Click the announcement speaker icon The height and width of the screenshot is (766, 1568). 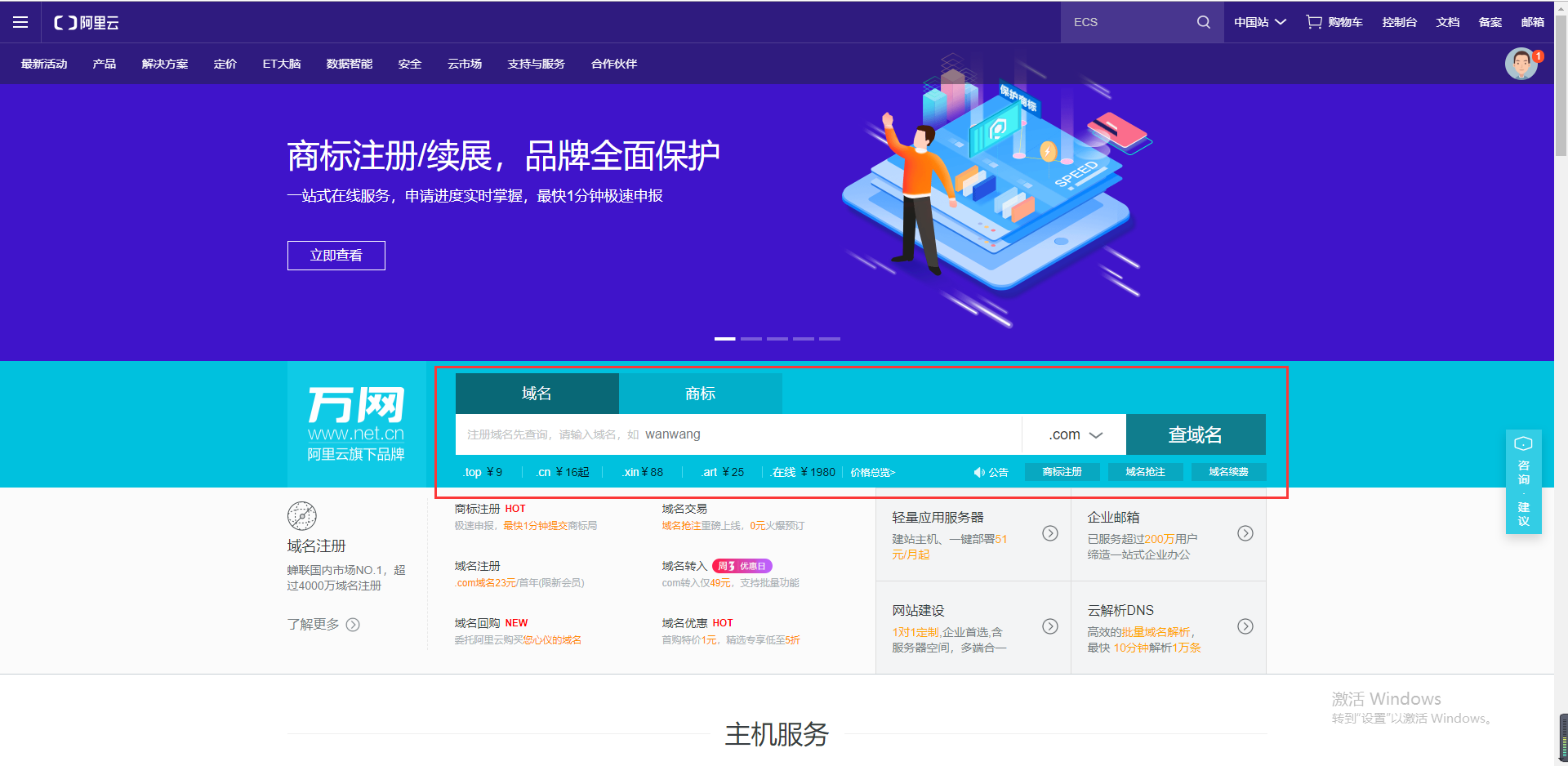979,472
